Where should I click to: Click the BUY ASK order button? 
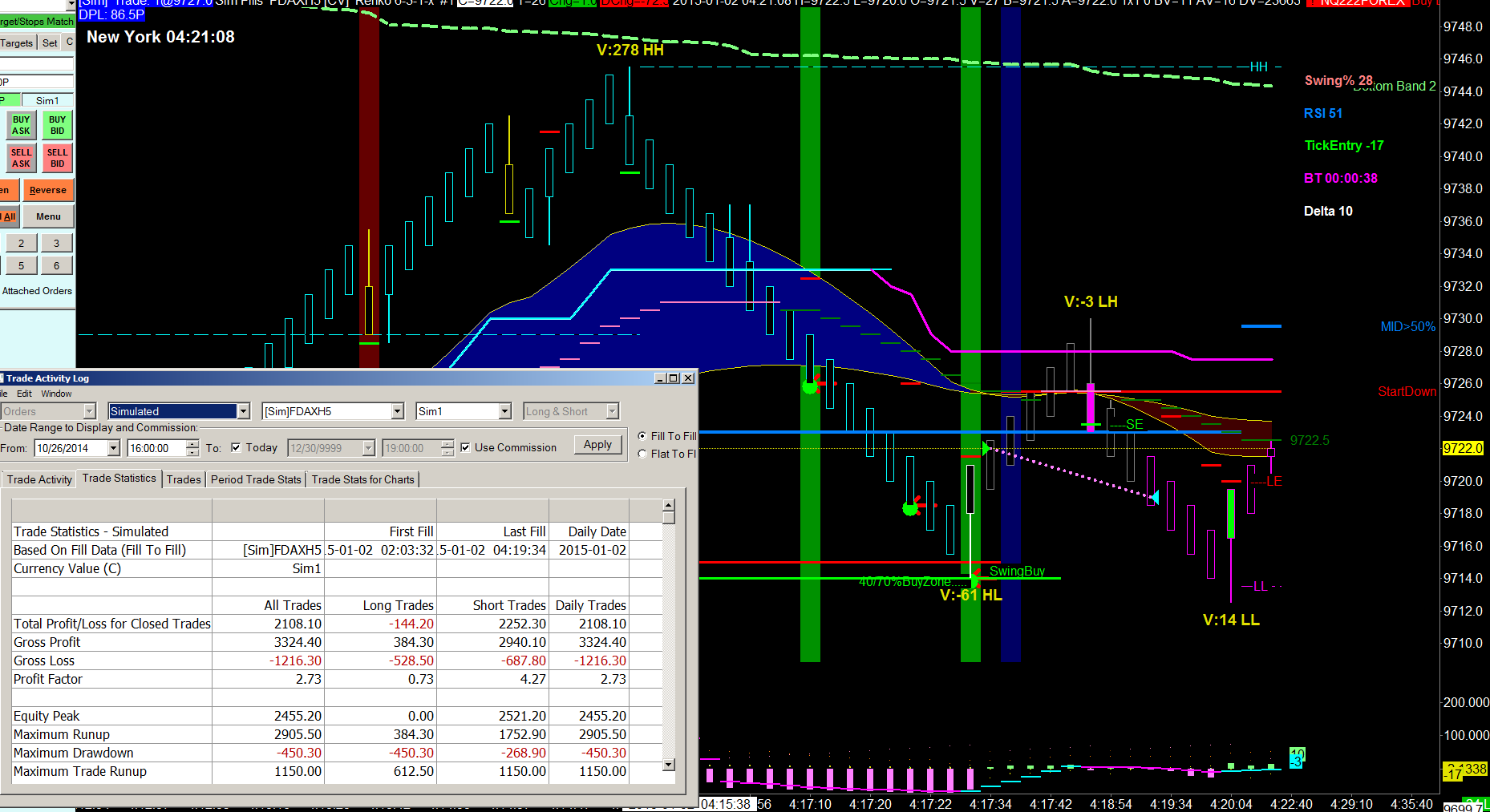21,125
